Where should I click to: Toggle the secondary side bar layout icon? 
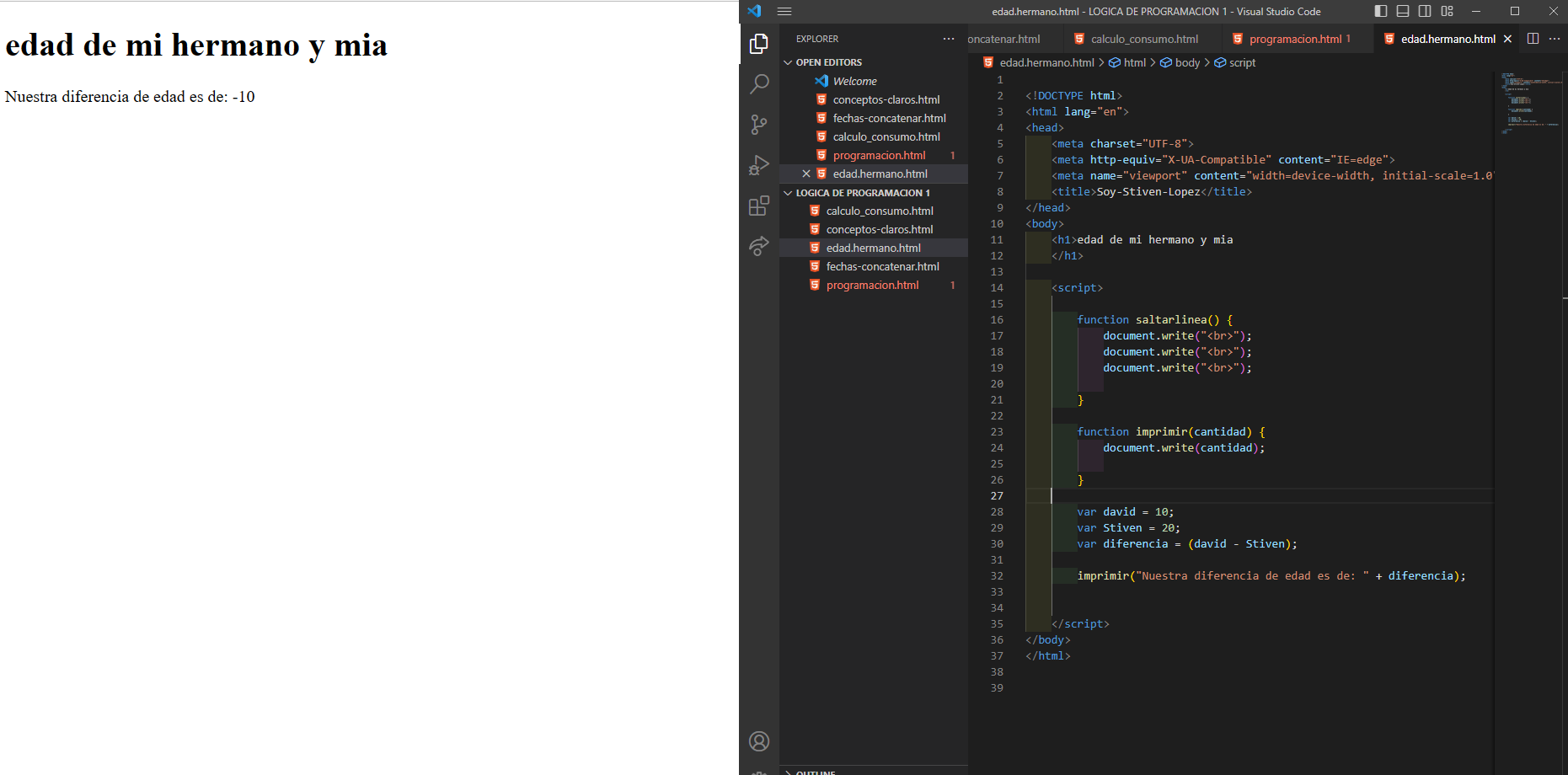click(x=1425, y=12)
